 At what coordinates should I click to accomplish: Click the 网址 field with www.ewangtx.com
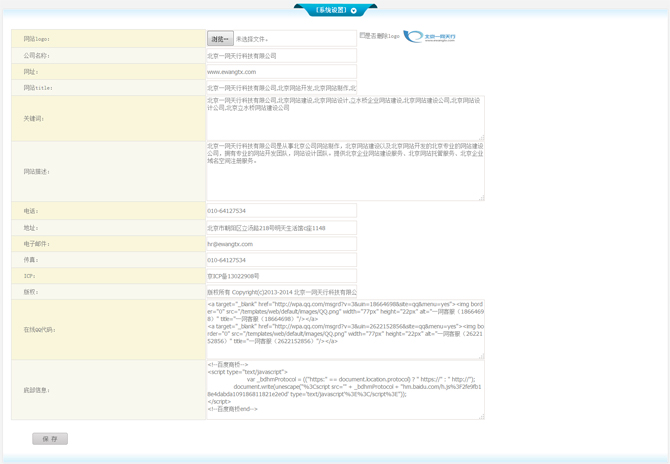click(x=281, y=72)
